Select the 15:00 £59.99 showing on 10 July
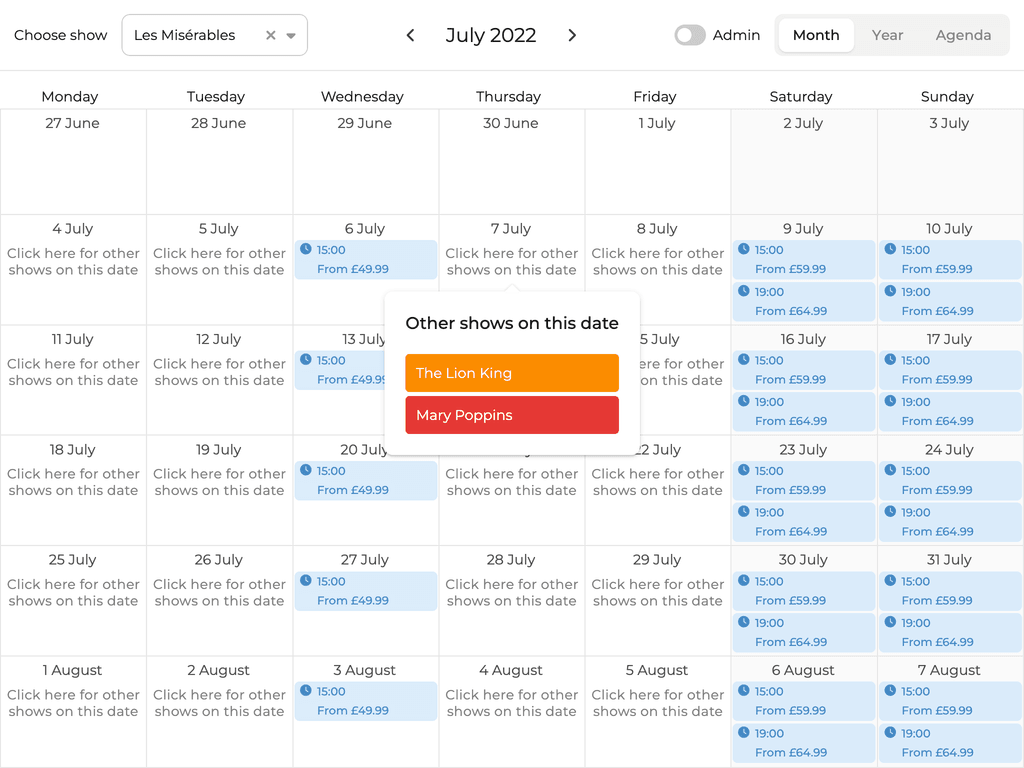The width and height of the screenshot is (1024, 768). click(x=949, y=259)
